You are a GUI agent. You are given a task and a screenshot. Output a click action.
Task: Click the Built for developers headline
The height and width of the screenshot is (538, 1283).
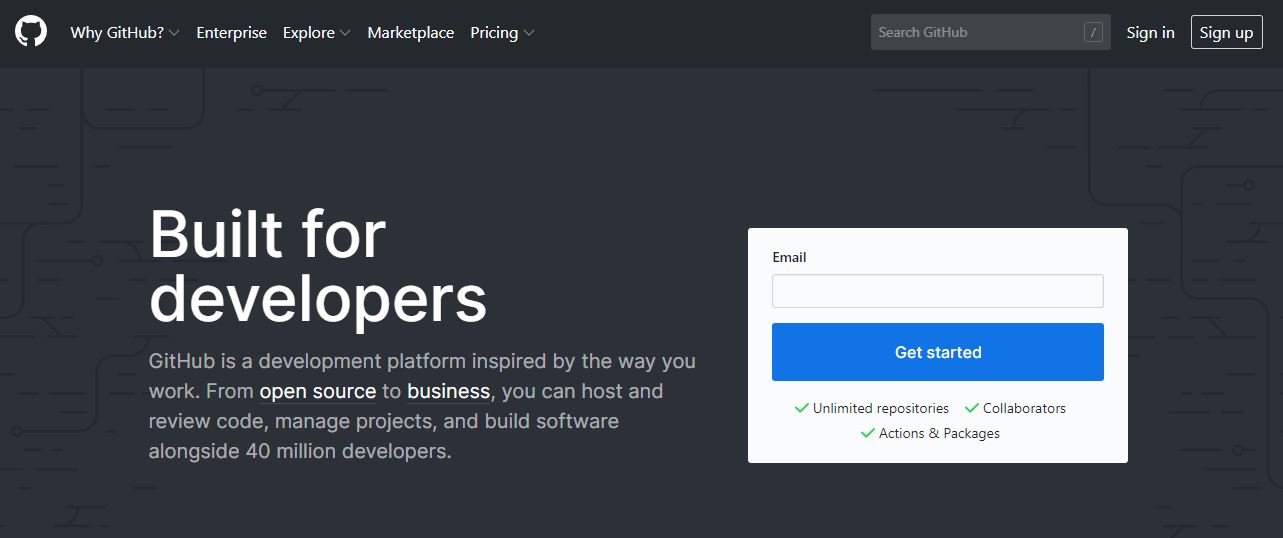click(318, 266)
